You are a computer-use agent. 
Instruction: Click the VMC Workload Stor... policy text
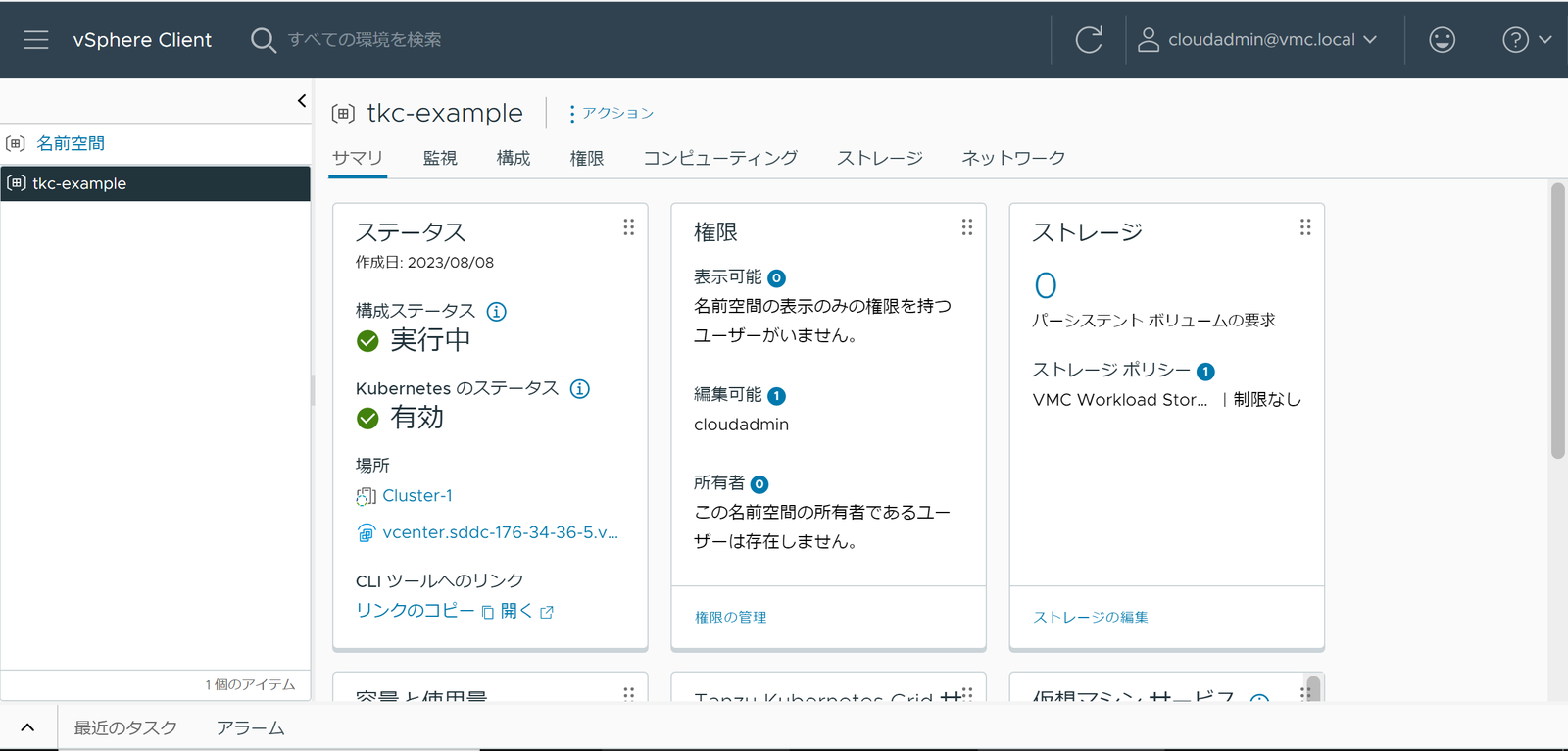pos(1120,400)
